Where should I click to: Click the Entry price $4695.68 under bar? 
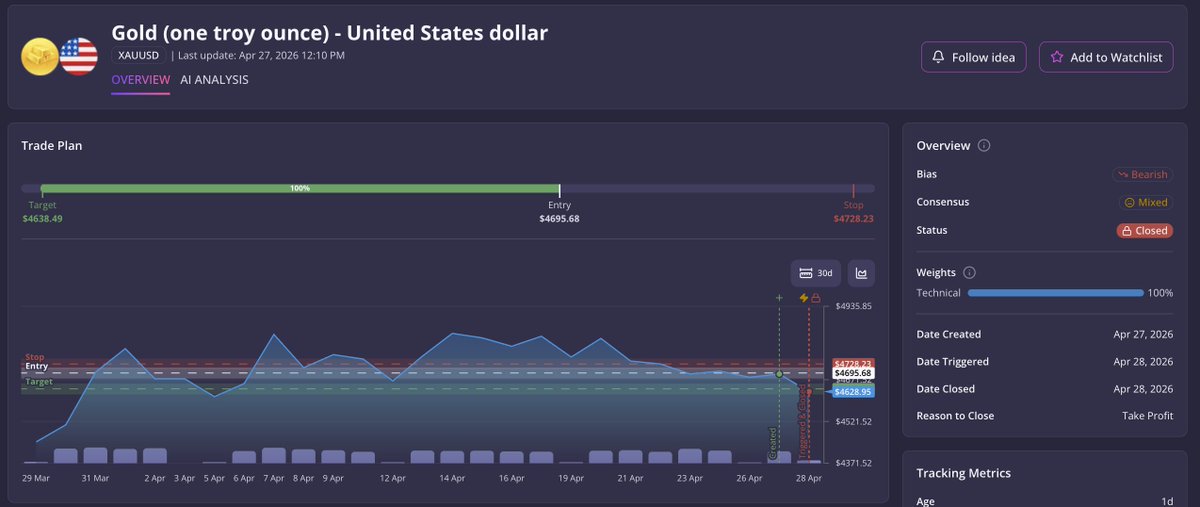(560, 218)
